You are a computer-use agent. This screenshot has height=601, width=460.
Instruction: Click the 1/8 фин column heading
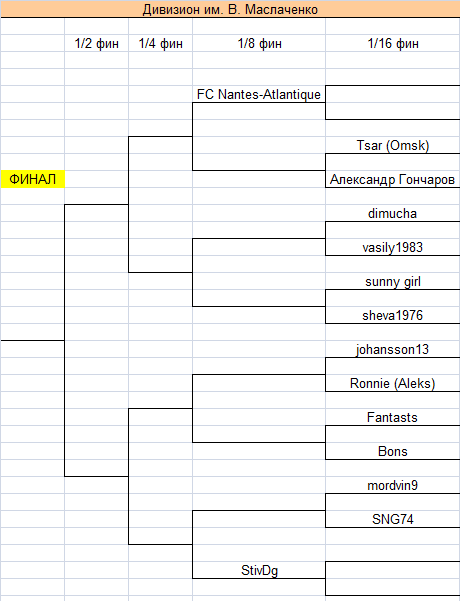(259, 43)
